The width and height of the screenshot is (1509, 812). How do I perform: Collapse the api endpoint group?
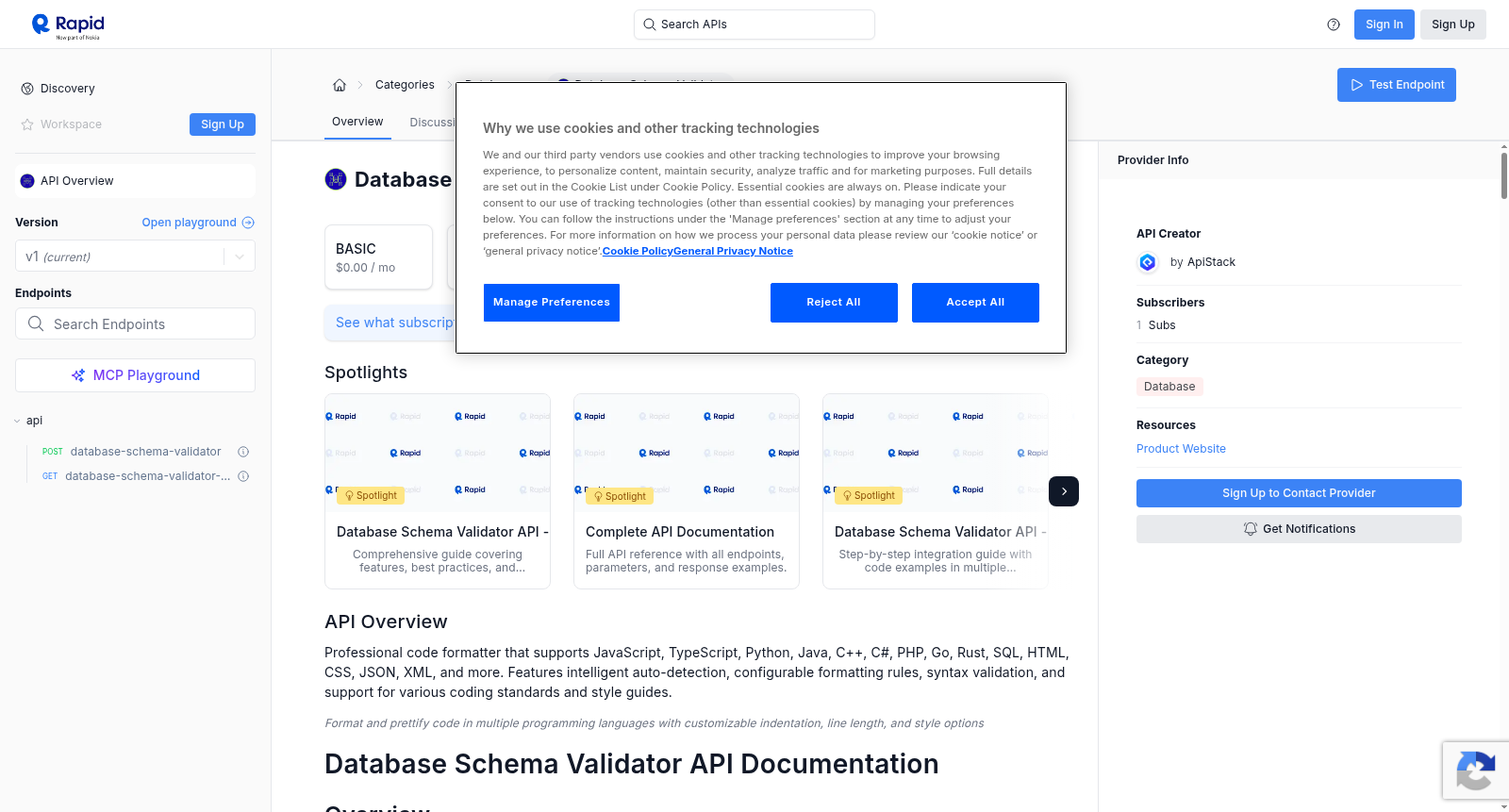click(17, 421)
